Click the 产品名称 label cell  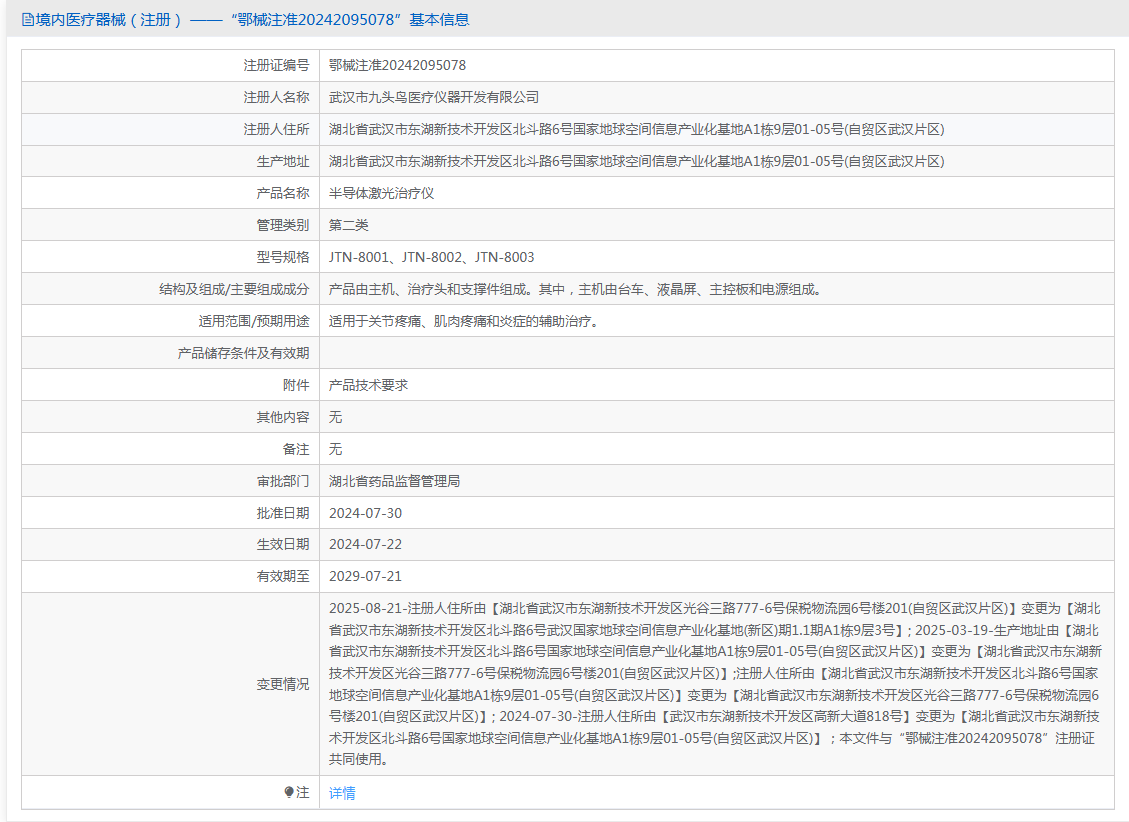click(x=171, y=194)
